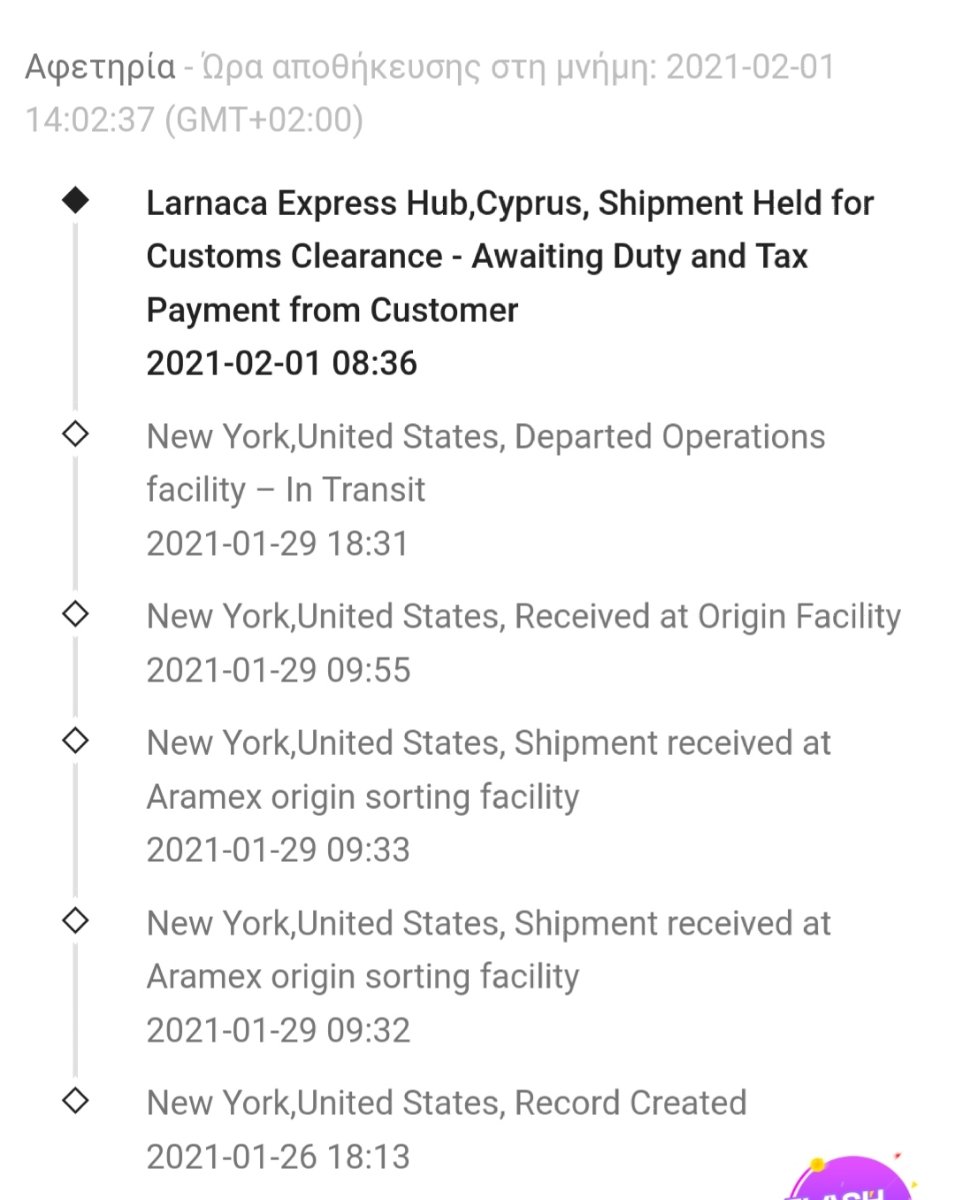Tap the 2021-01-26 18:13 timestamp
Viewport: 955px width, 1200px height.
(278, 1157)
